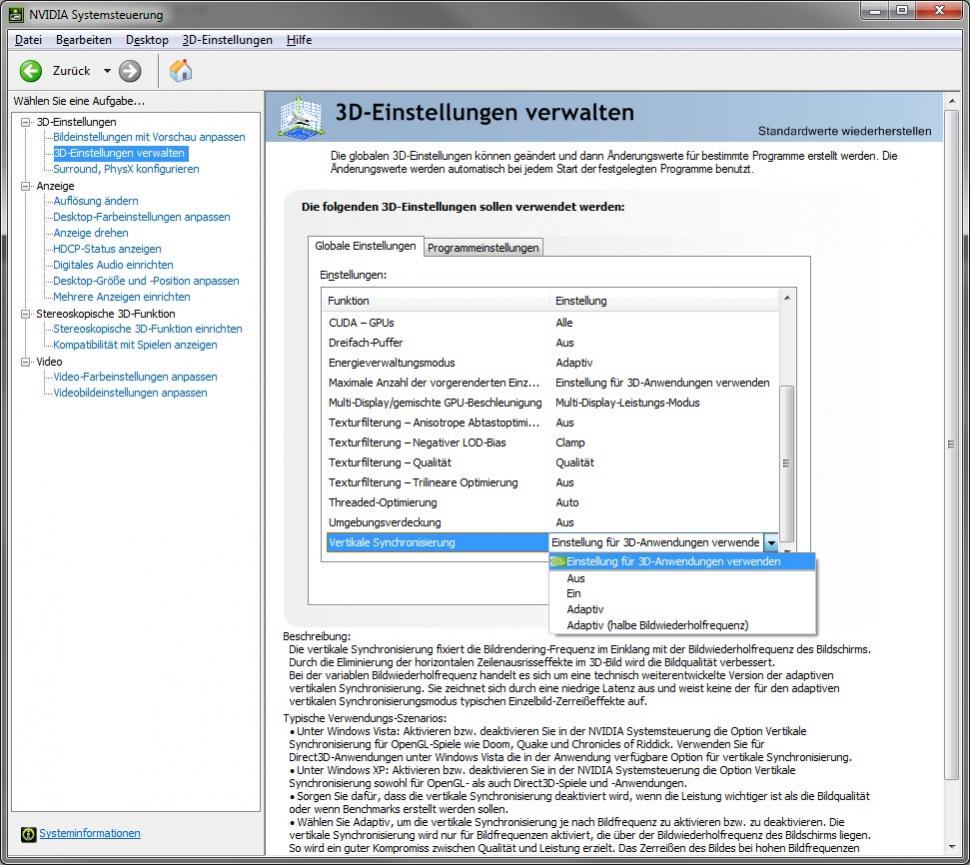Select Texturfilterung – Anisotrope Abtastoptimierung row
The image size is (970, 865).
point(552,423)
